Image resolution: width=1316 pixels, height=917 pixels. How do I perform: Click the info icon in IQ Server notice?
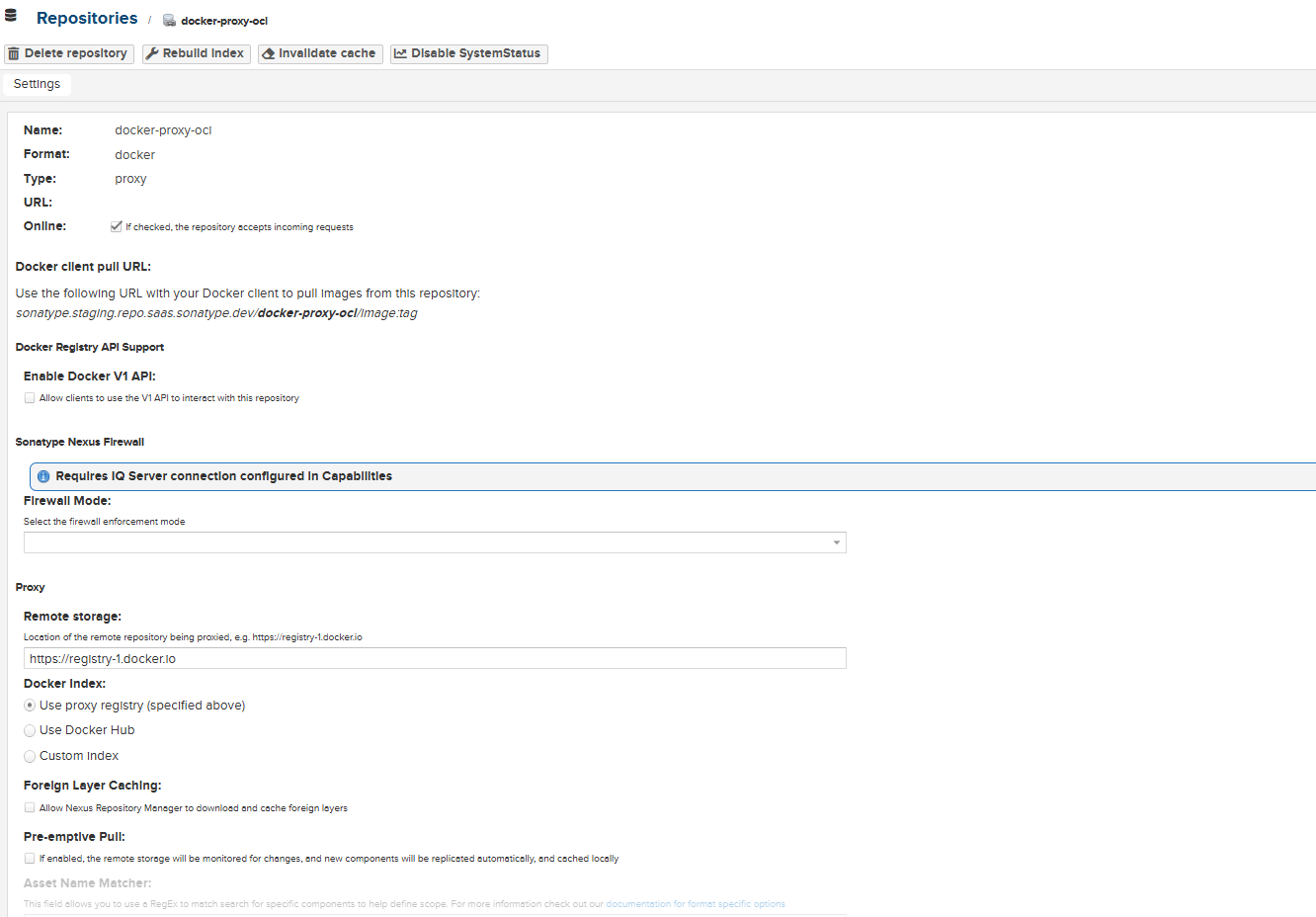43,476
